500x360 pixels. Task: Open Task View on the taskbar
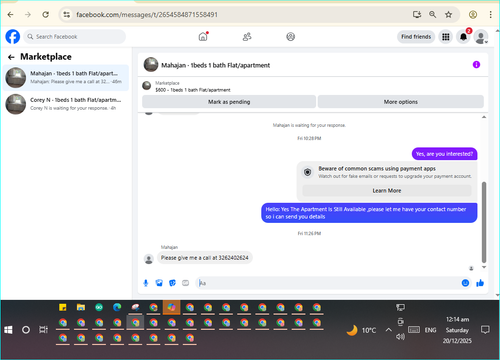pyautogui.click(x=43, y=330)
